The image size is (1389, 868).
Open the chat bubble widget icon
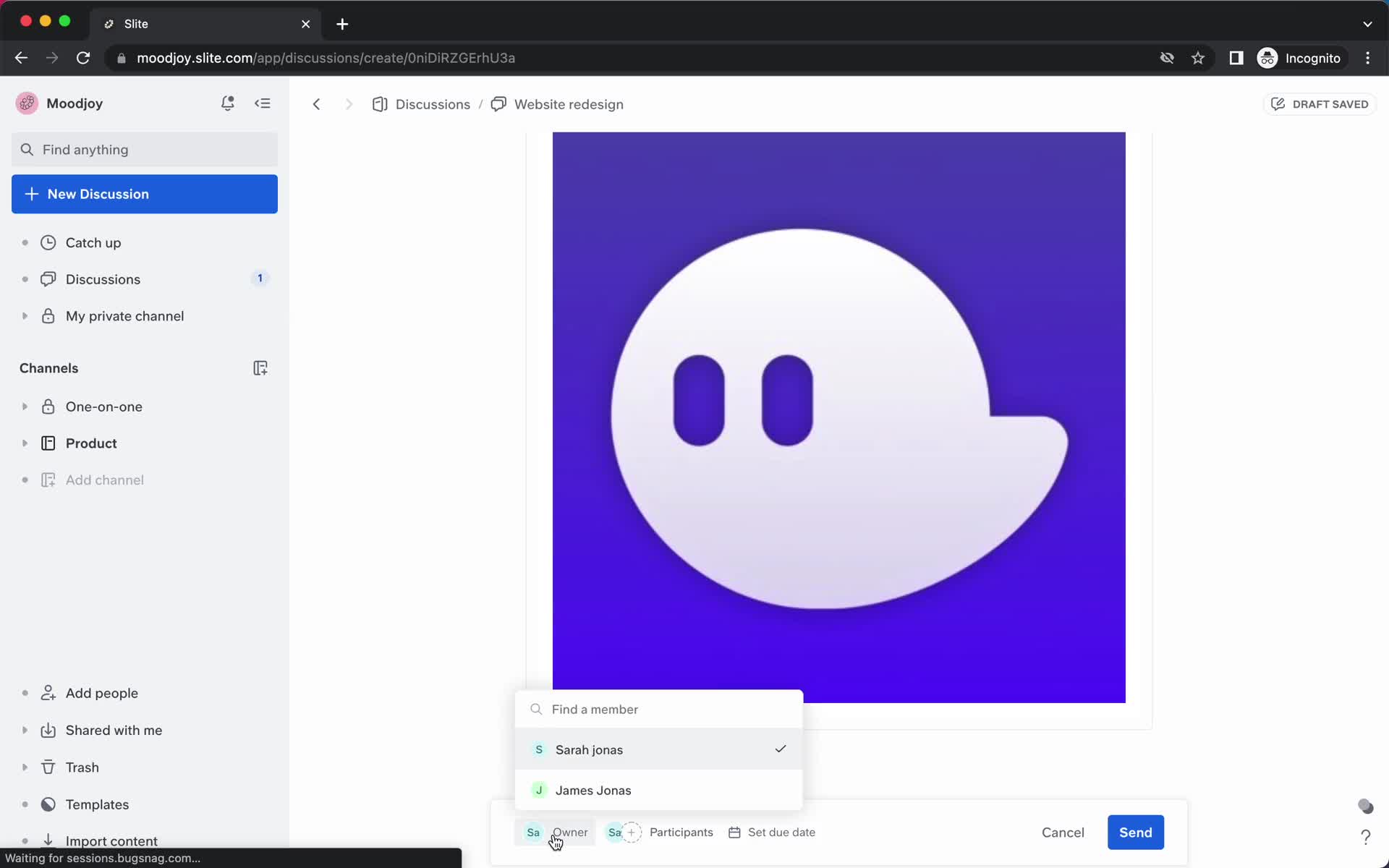[x=1365, y=806]
